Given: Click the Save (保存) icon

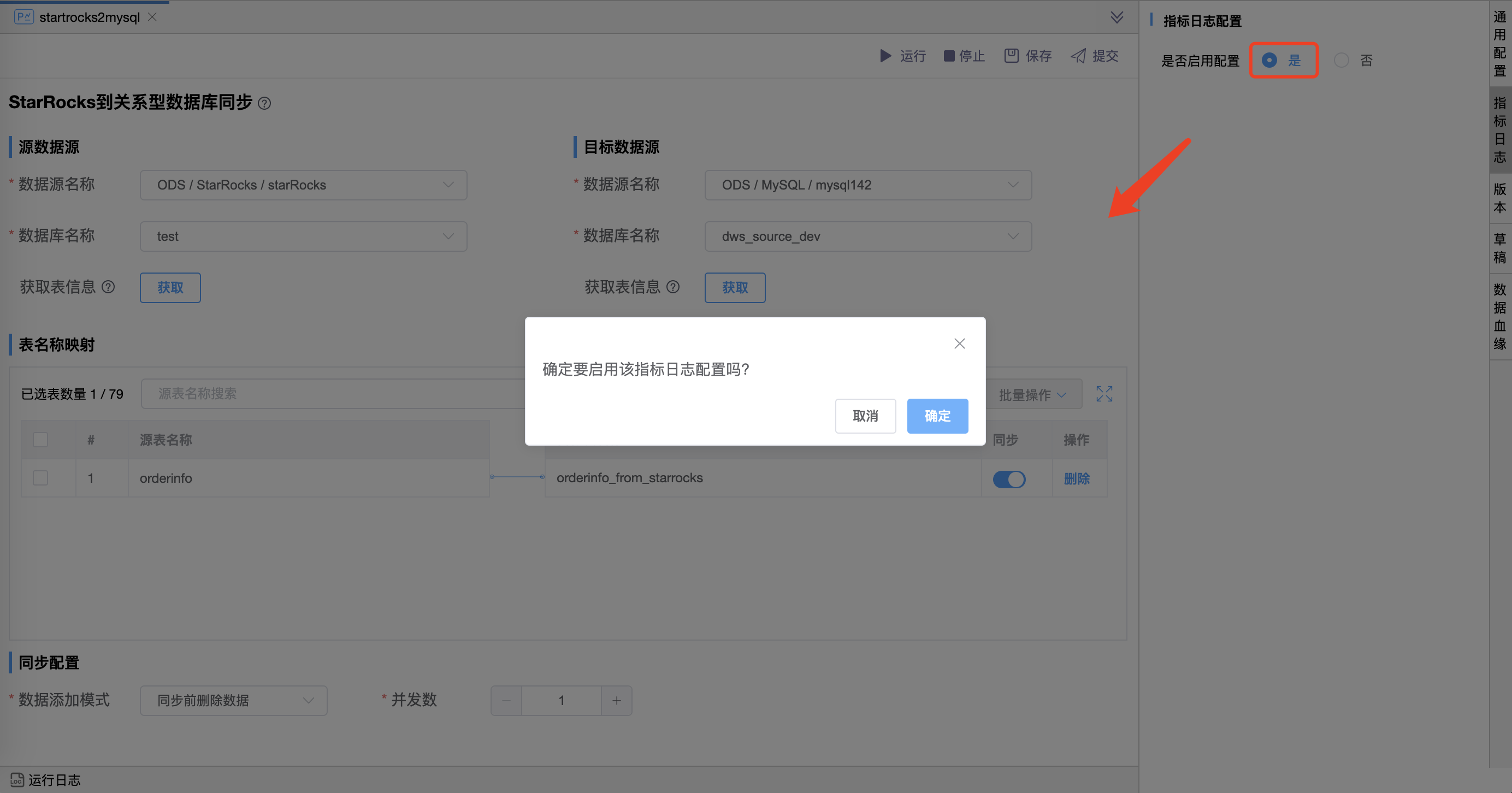Looking at the screenshot, I should pyautogui.click(x=1011, y=56).
